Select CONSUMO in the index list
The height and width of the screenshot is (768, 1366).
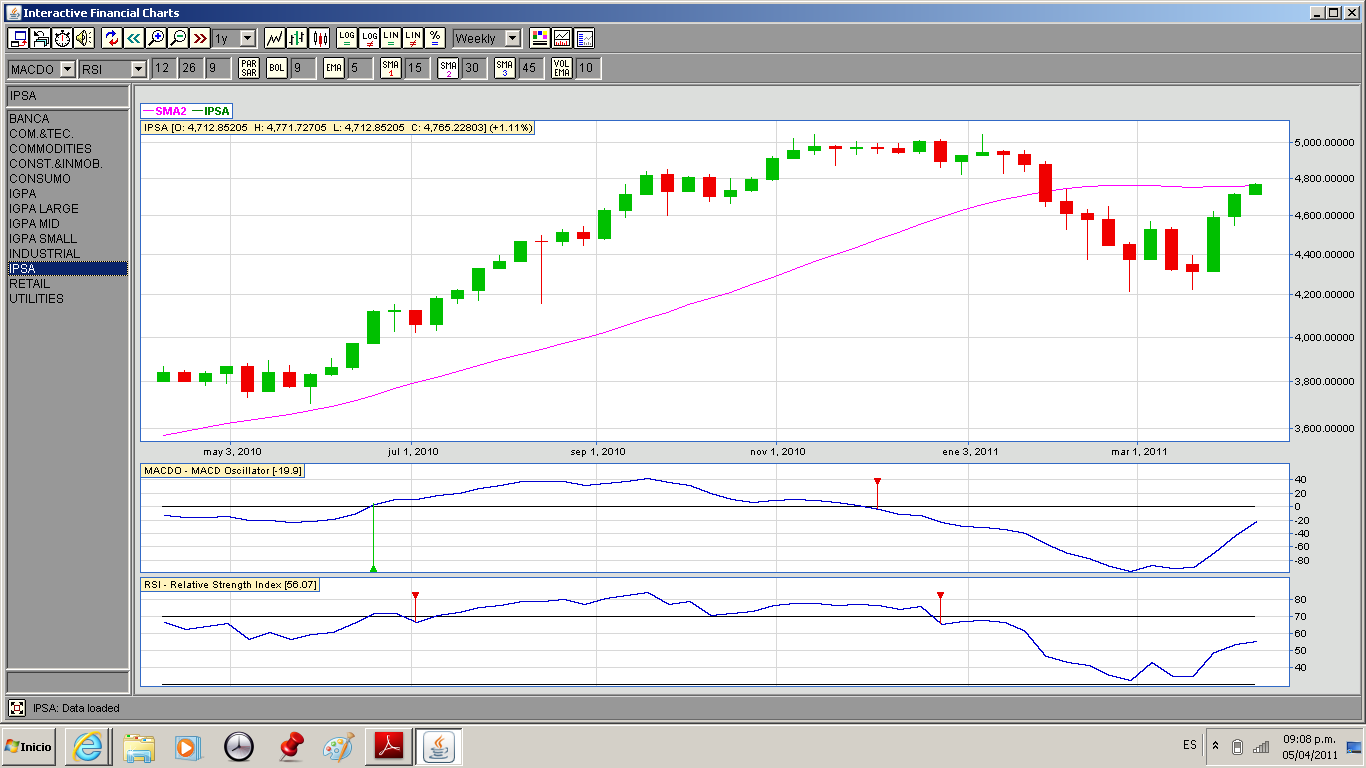(x=67, y=179)
